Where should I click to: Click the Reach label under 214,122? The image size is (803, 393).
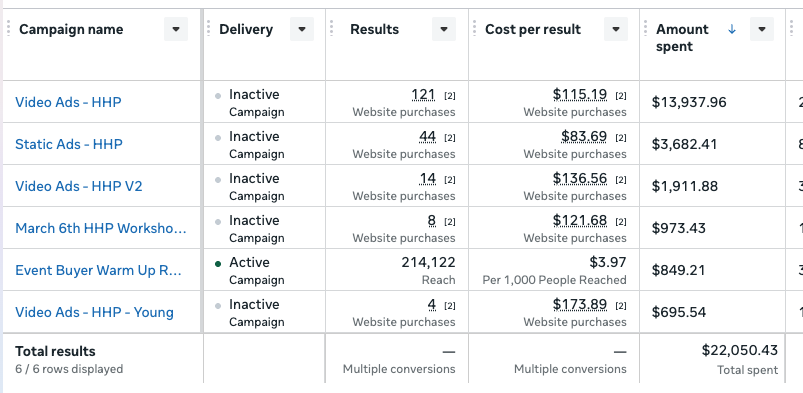pyautogui.click(x=438, y=280)
